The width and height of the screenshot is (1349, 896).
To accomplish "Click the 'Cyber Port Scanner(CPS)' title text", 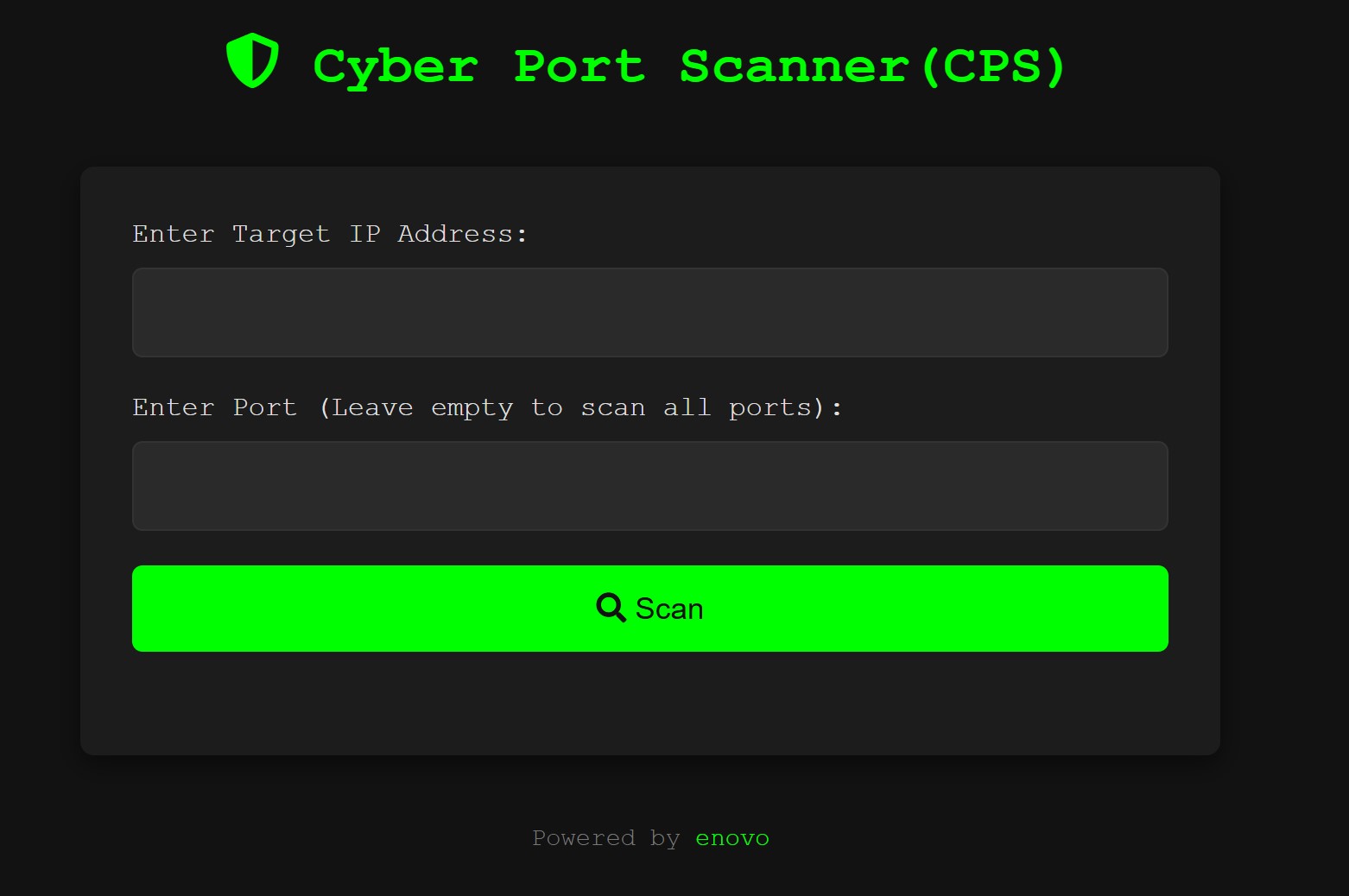I will click(688, 66).
